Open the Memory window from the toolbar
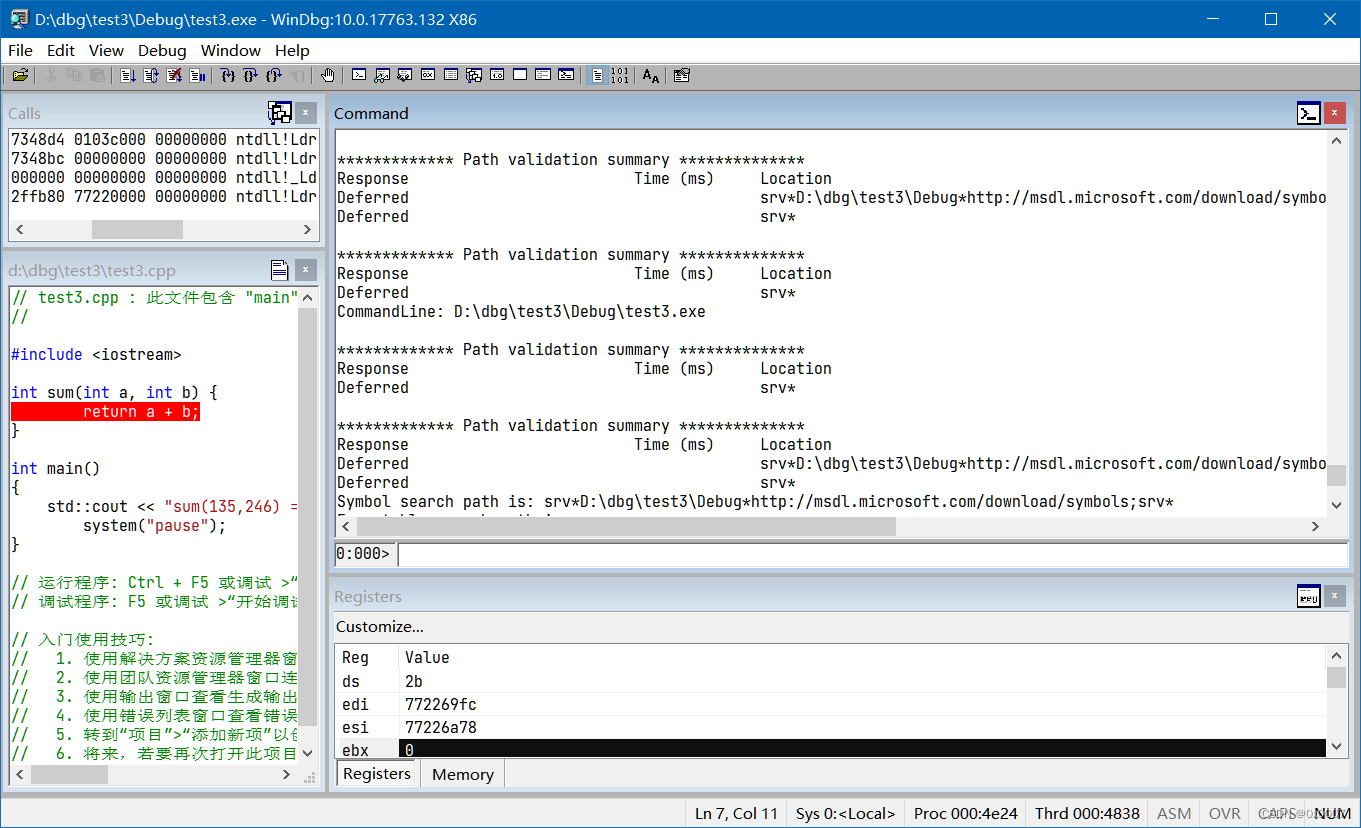 pyautogui.click(x=451, y=75)
